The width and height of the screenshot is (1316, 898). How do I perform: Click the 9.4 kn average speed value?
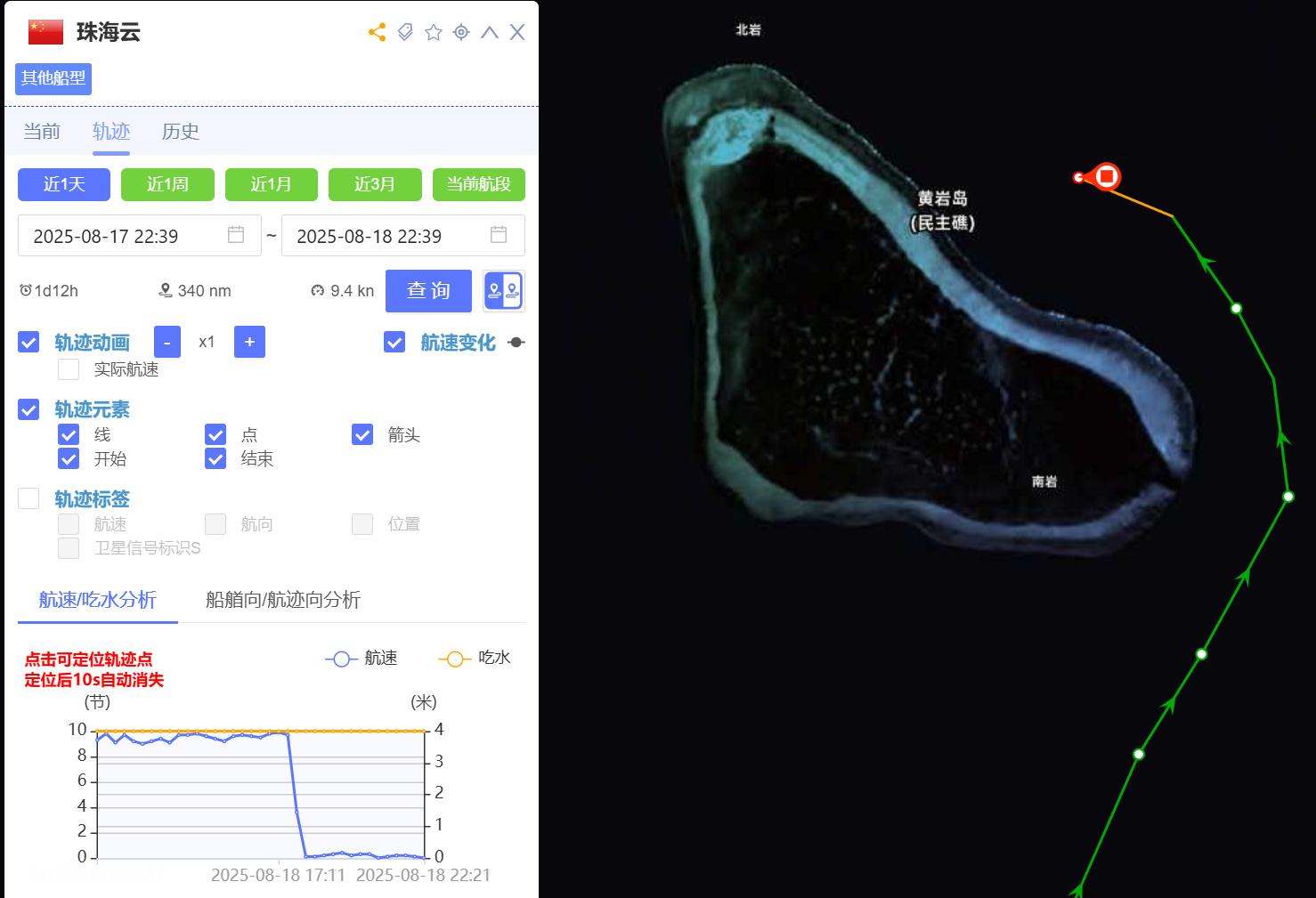click(x=352, y=291)
